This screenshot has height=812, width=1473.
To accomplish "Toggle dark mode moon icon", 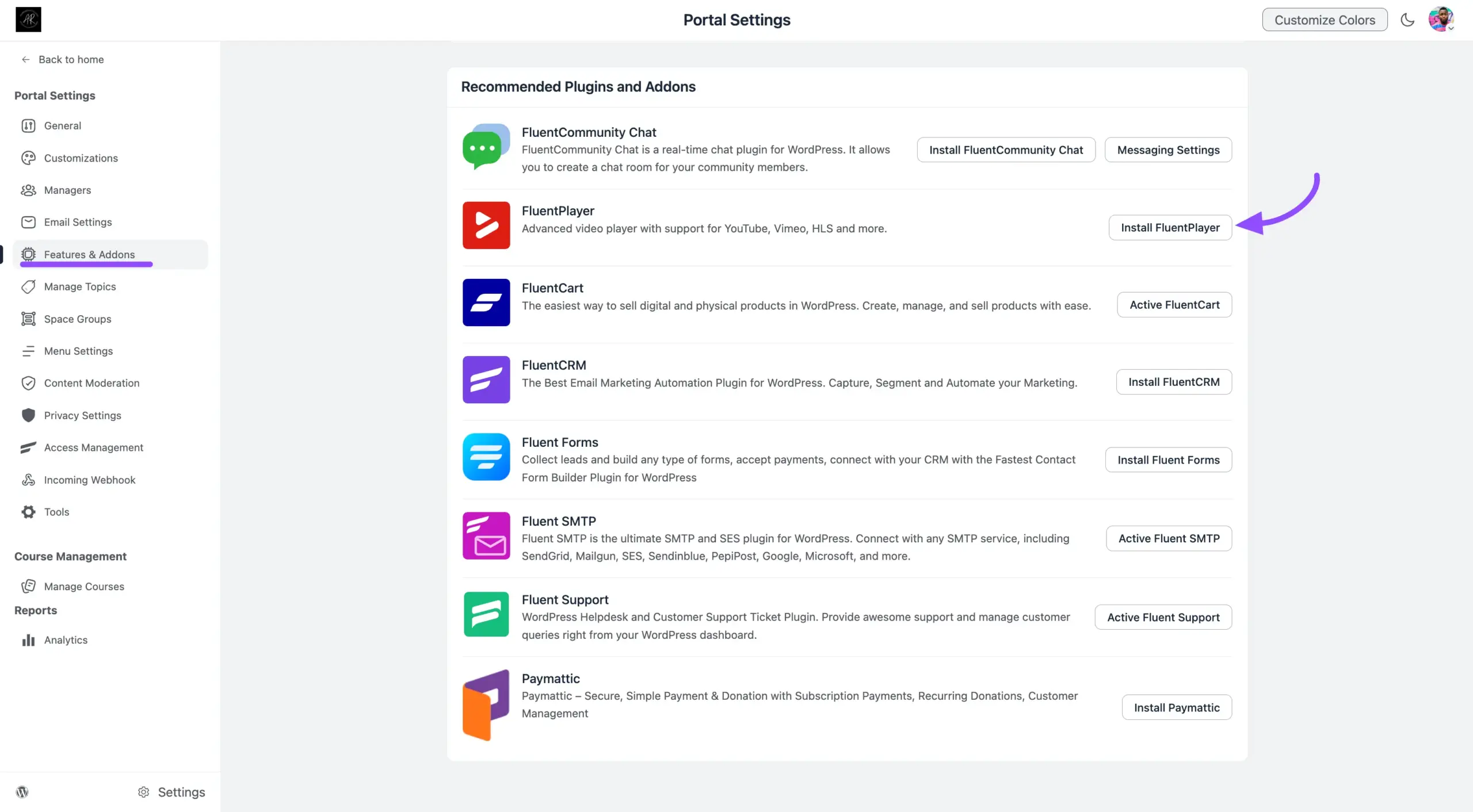I will click(x=1407, y=20).
